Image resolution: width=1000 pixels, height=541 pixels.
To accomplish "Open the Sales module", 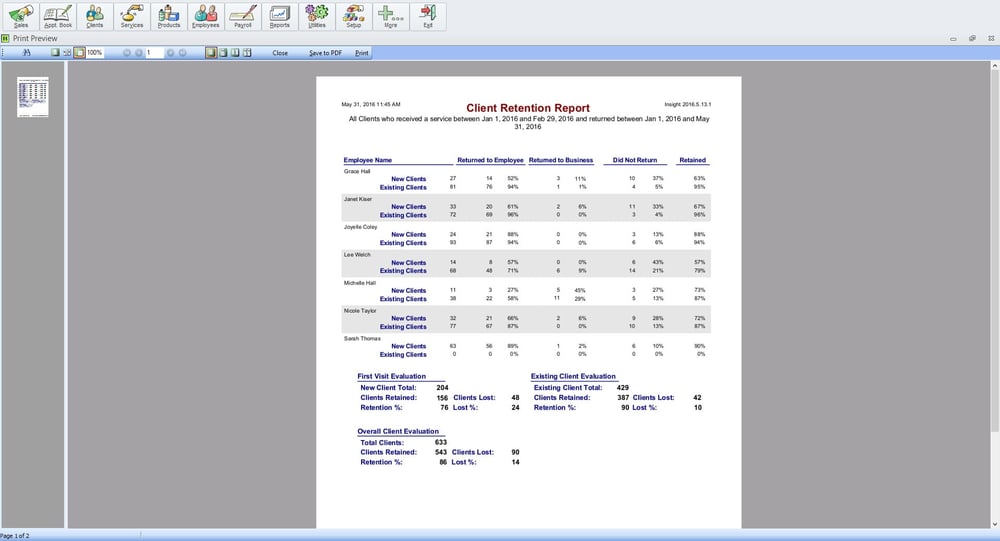I will click(x=21, y=16).
